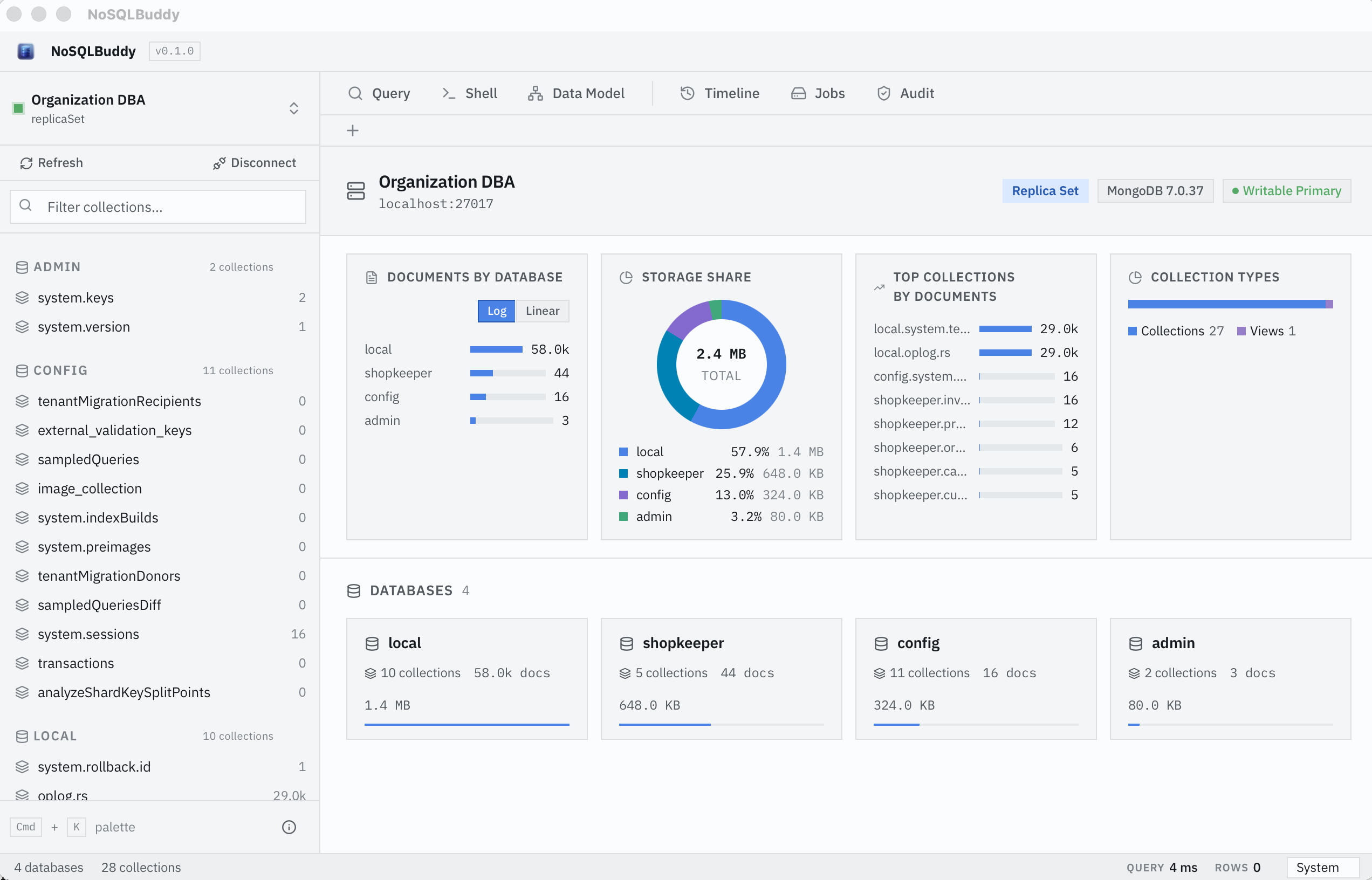The height and width of the screenshot is (880, 1372).
Task: Switch documents chart to Linear scale
Action: (x=543, y=311)
